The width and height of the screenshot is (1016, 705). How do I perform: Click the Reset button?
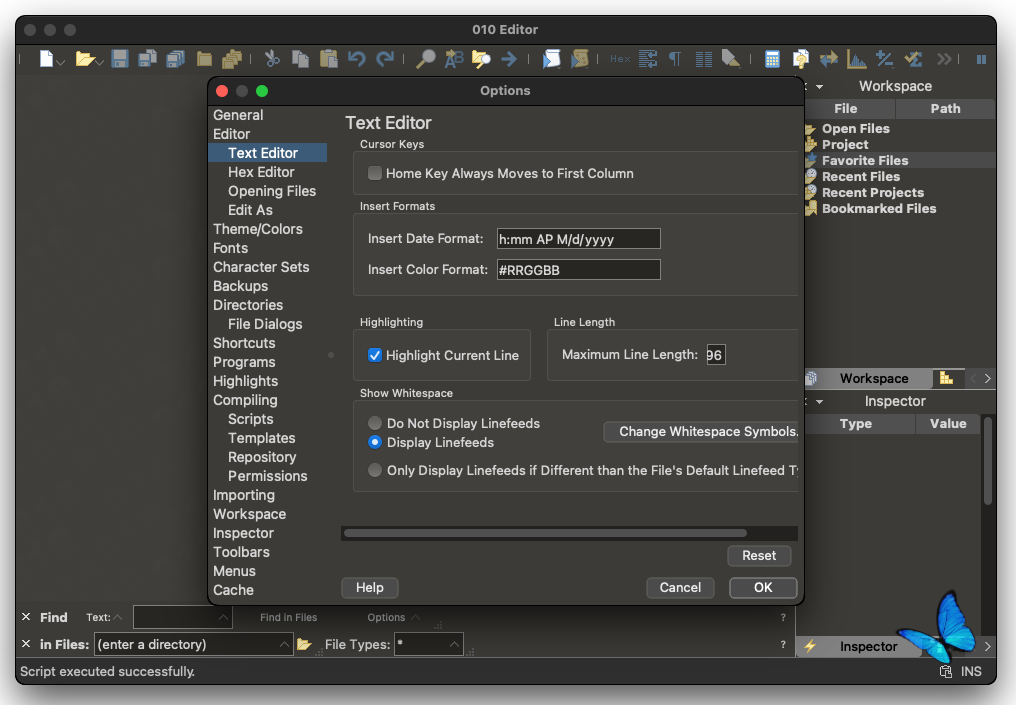pos(759,555)
